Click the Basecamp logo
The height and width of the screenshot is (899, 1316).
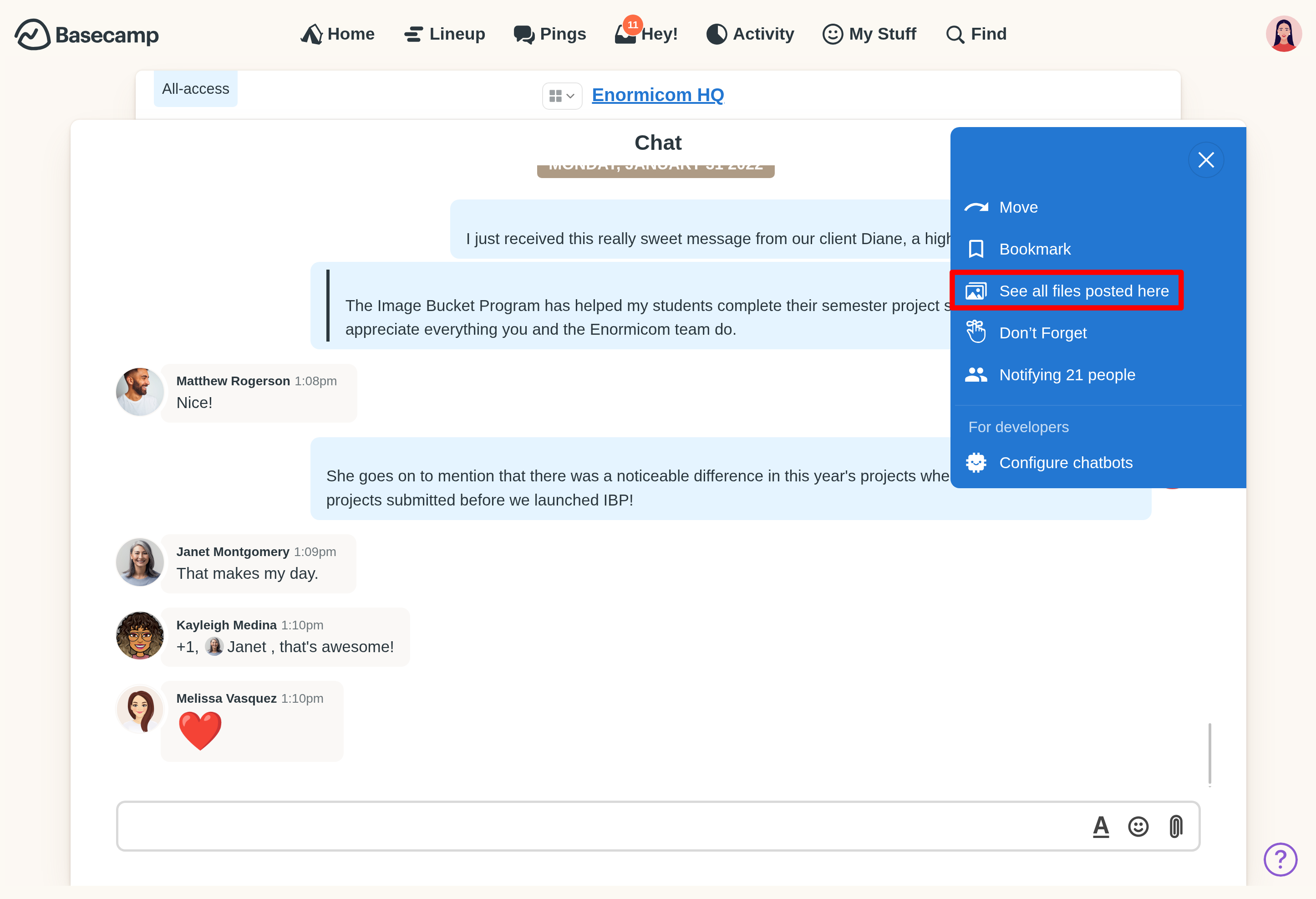[86, 34]
